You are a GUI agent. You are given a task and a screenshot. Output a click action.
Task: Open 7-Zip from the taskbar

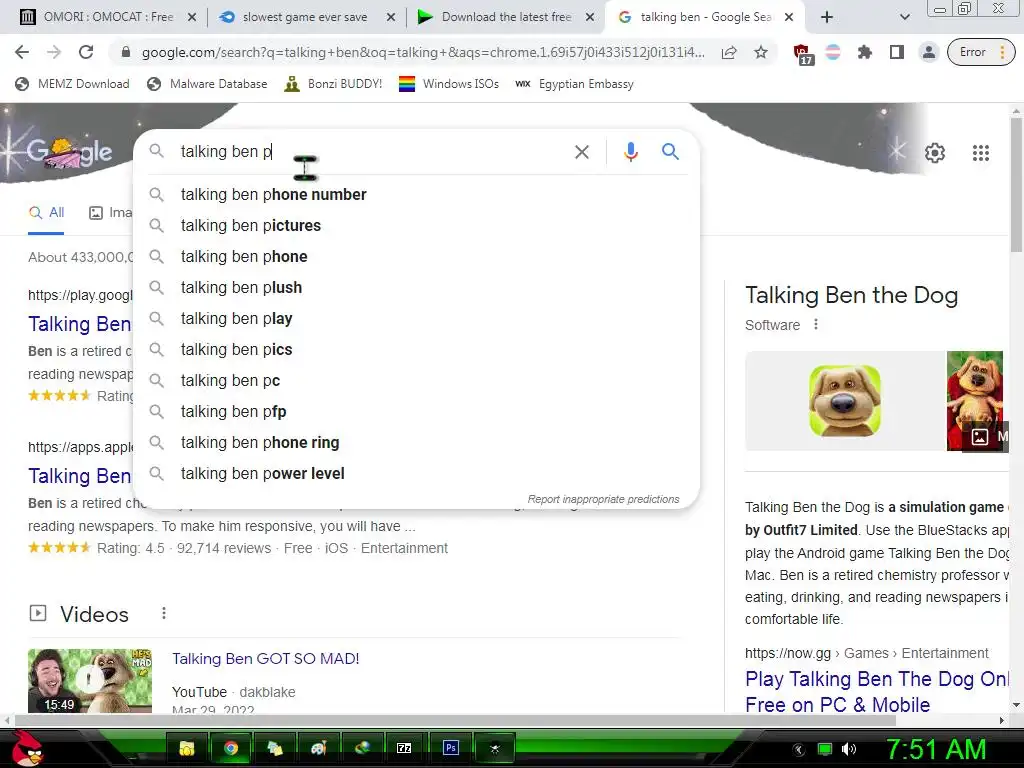point(404,748)
